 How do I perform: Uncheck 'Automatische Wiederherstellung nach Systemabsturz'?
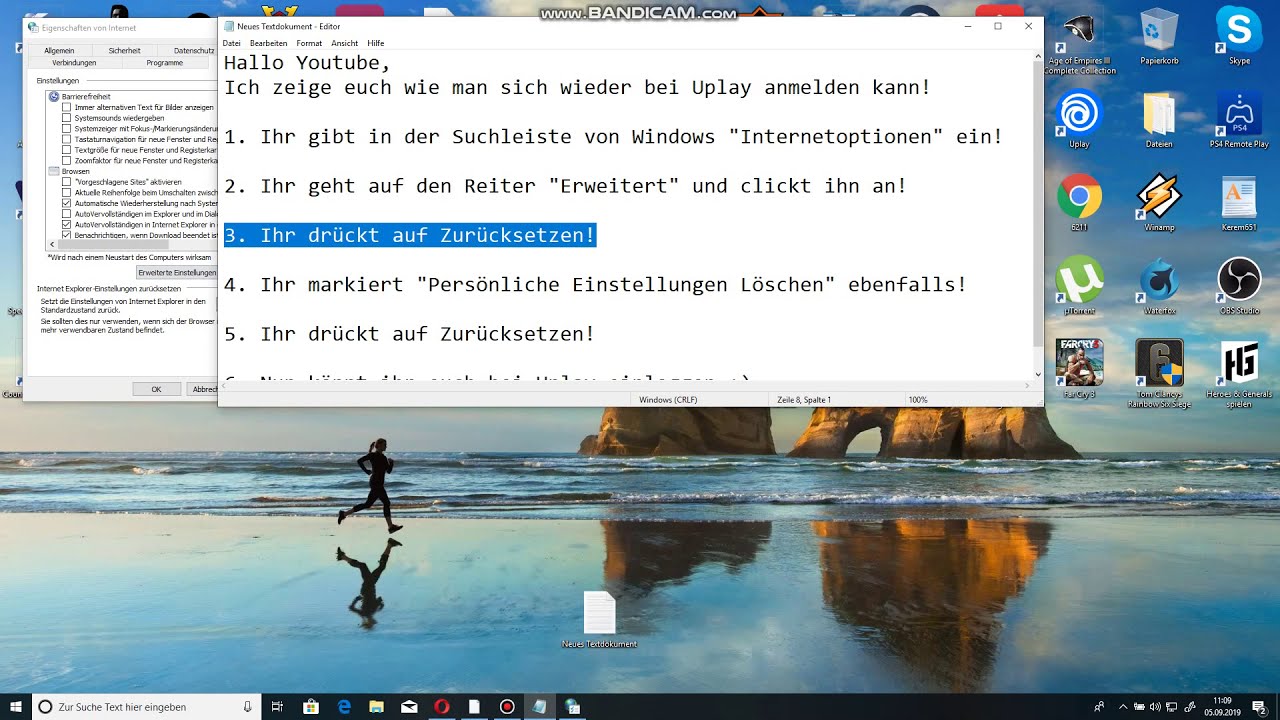point(67,203)
